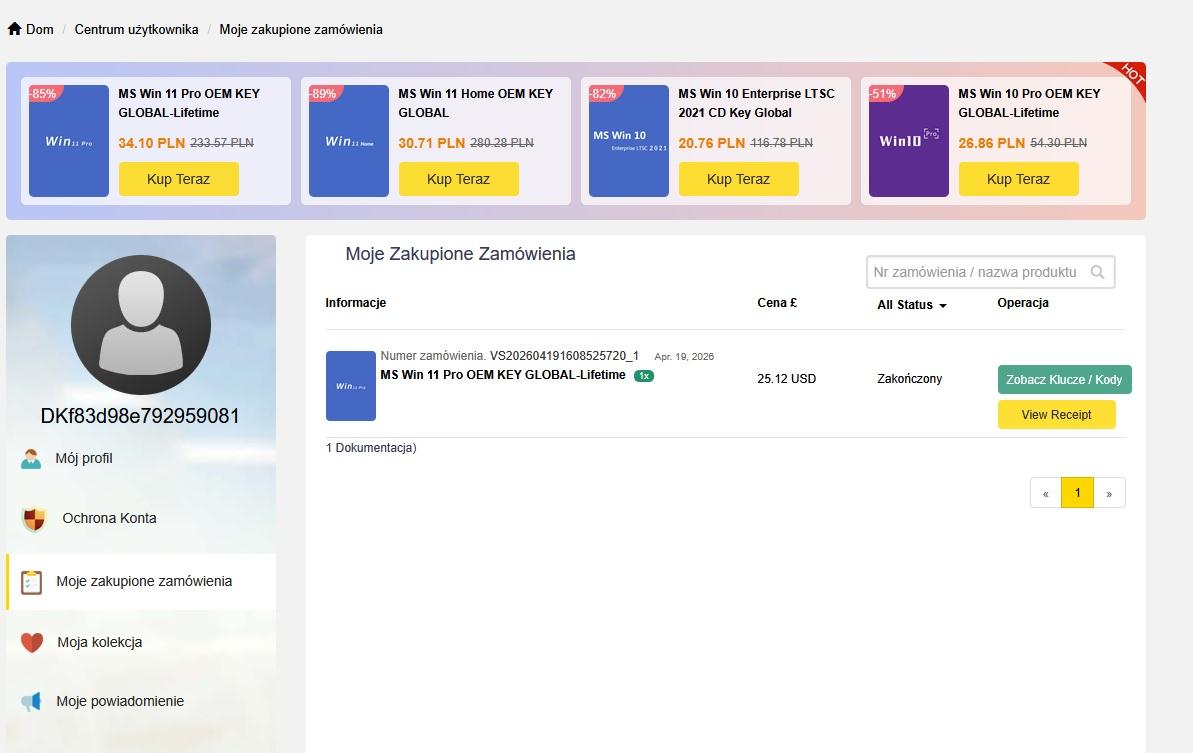Go to previous page with « arrow

(x=1046, y=493)
